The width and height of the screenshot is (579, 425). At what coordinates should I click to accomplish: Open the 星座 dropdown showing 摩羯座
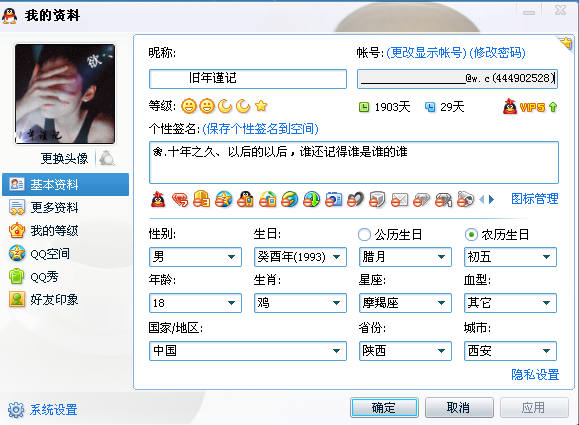[405, 303]
